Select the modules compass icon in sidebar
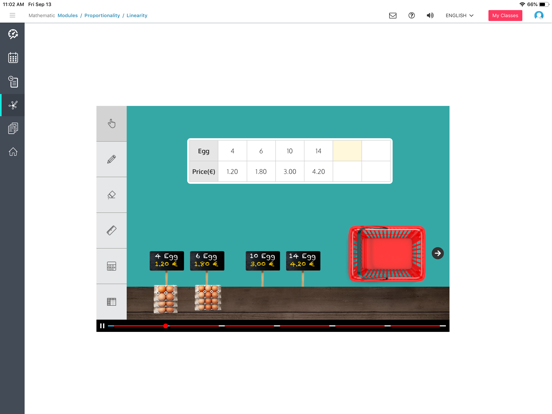 13,105
